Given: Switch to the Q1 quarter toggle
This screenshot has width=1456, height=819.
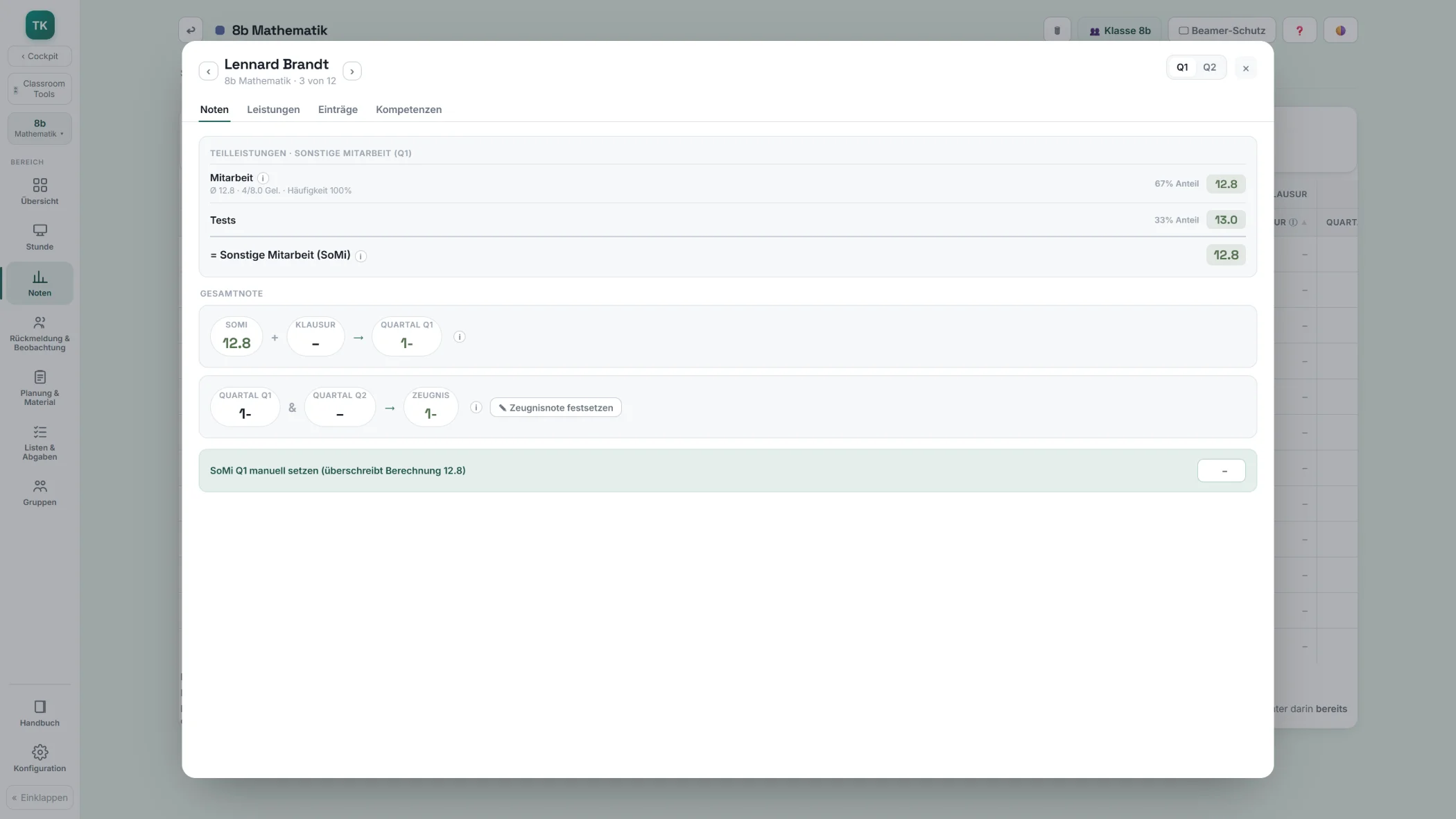Looking at the screenshot, I should point(1182,67).
